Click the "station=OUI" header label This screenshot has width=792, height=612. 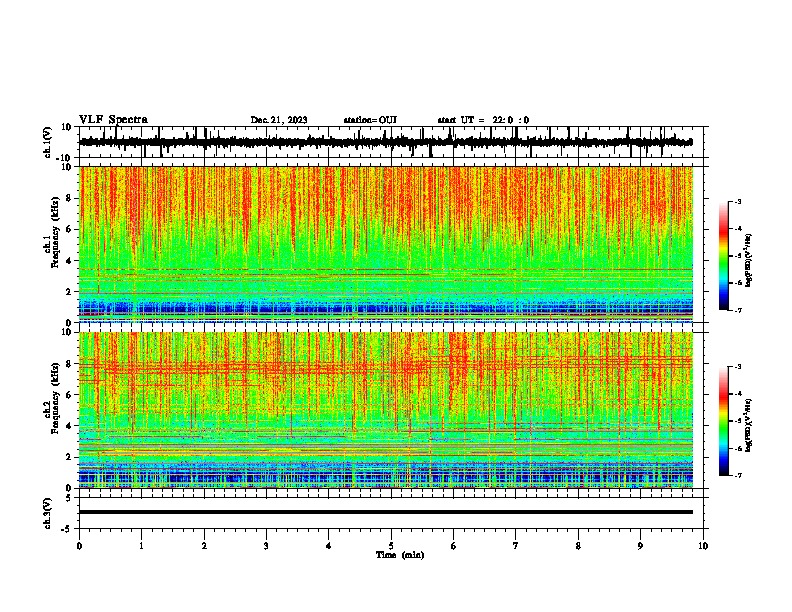tap(370, 120)
